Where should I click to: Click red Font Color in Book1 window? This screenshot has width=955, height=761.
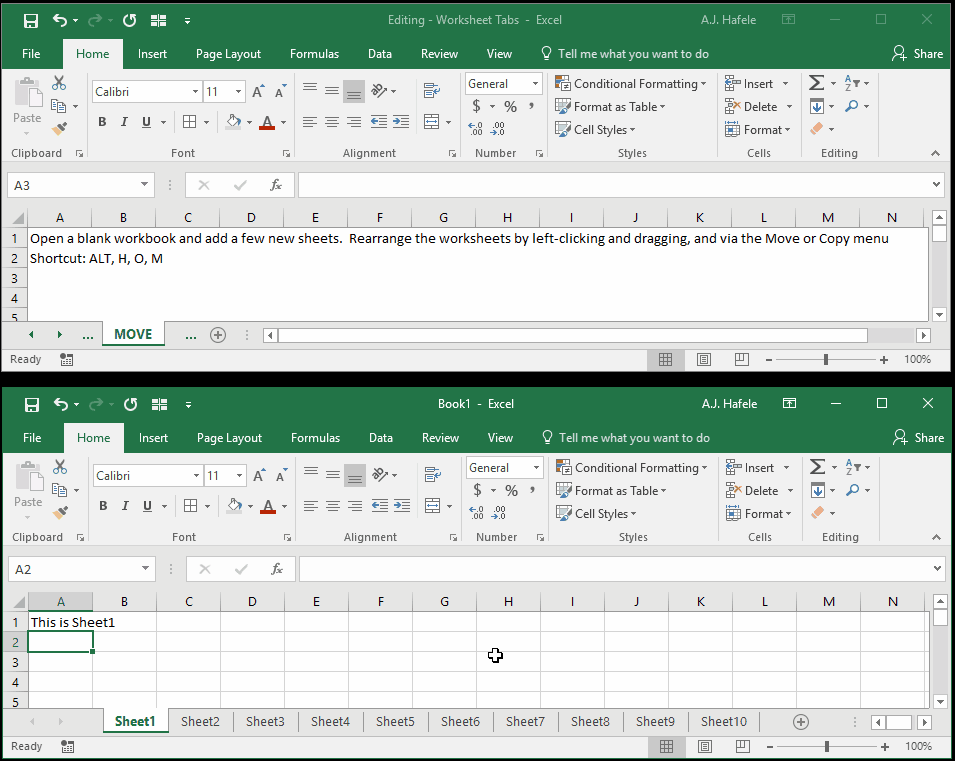[x=268, y=506]
